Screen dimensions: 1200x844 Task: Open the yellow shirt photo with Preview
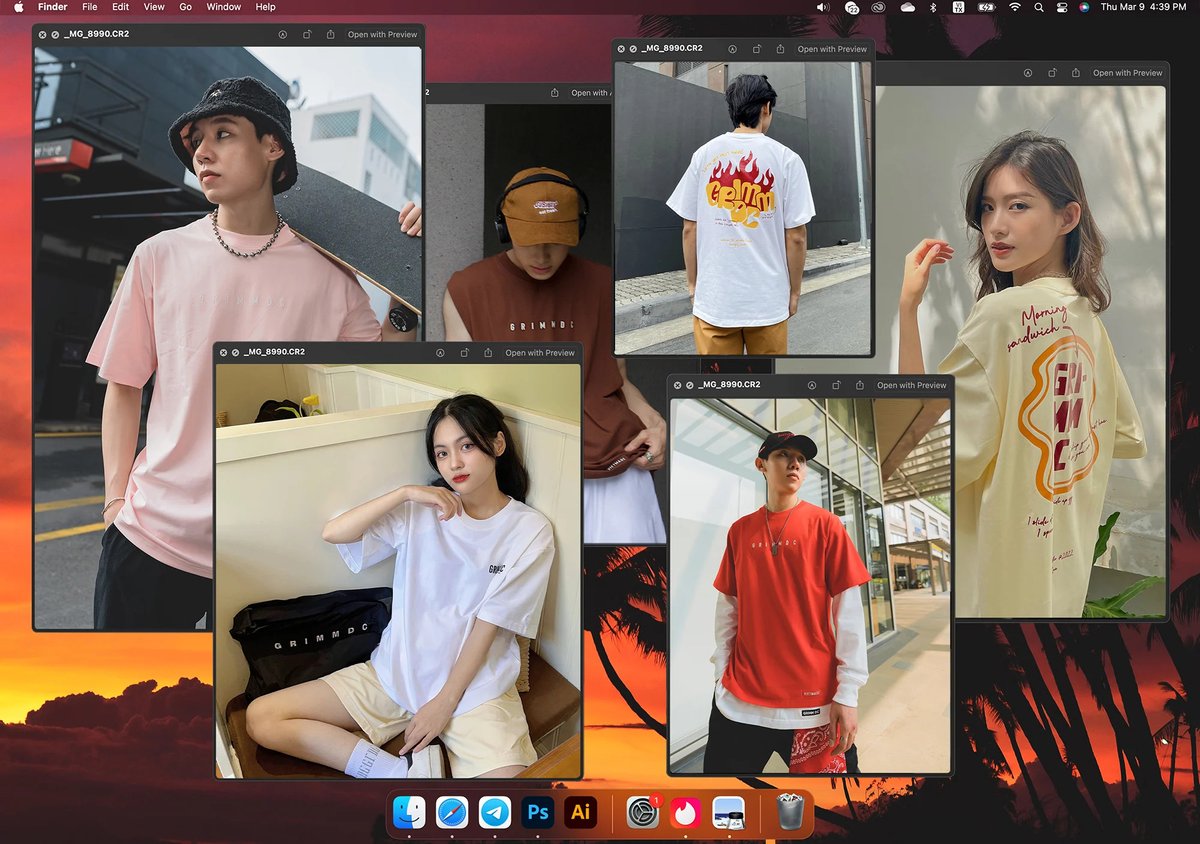point(1128,73)
